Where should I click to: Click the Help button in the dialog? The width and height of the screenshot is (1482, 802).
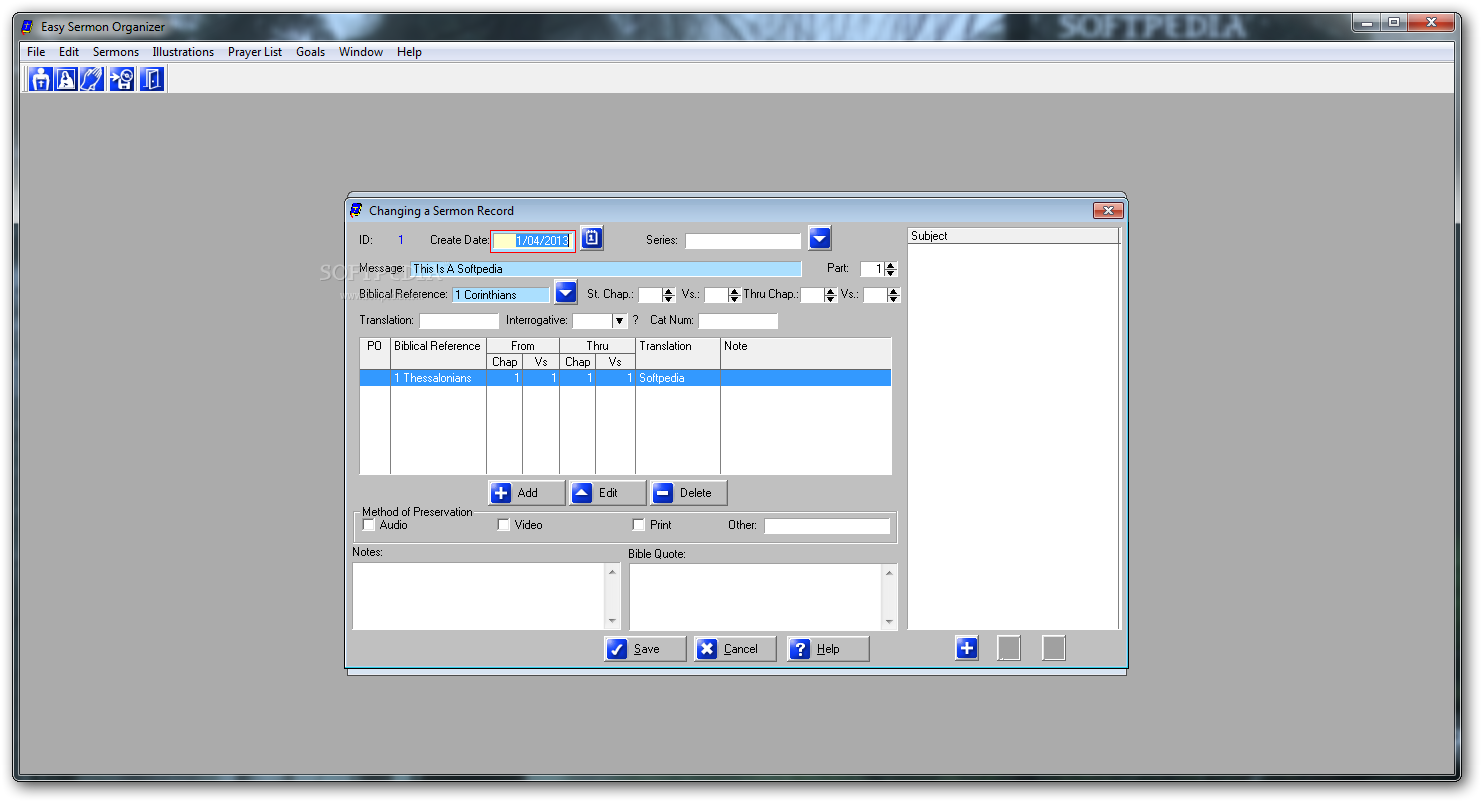point(828,649)
